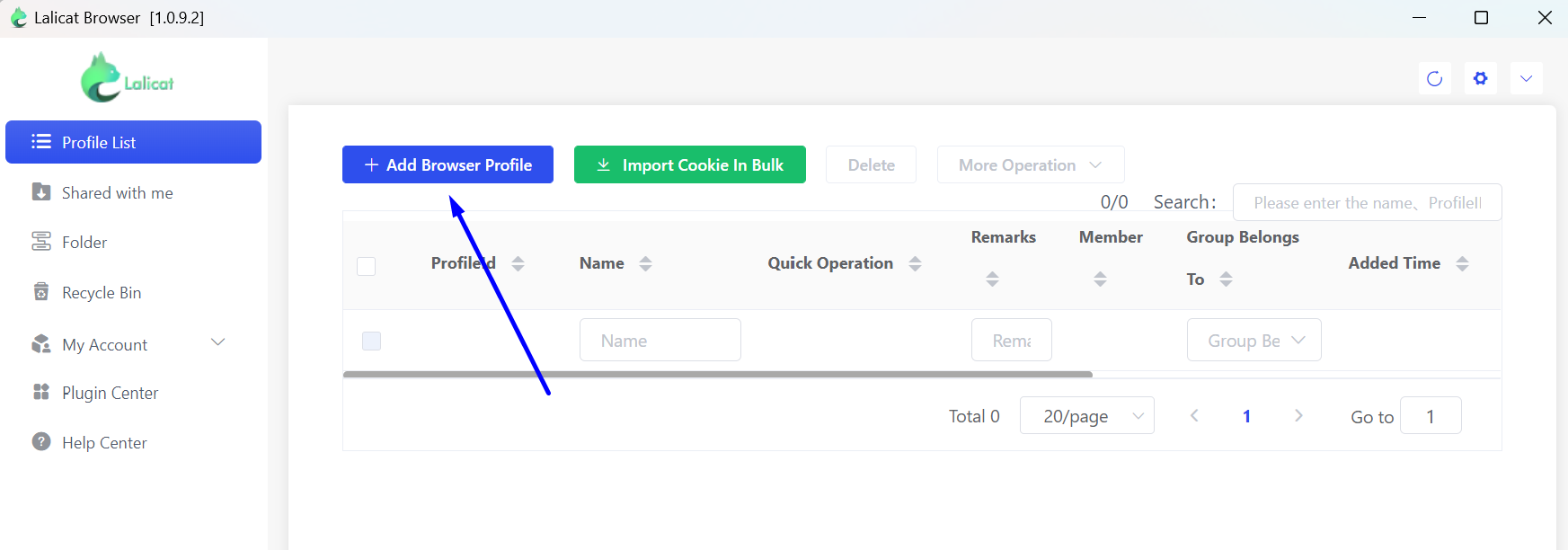This screenshot has height=550, width=1568.
Task: Click the horizontal scrollbar under the table
Action: coord(717,374)
